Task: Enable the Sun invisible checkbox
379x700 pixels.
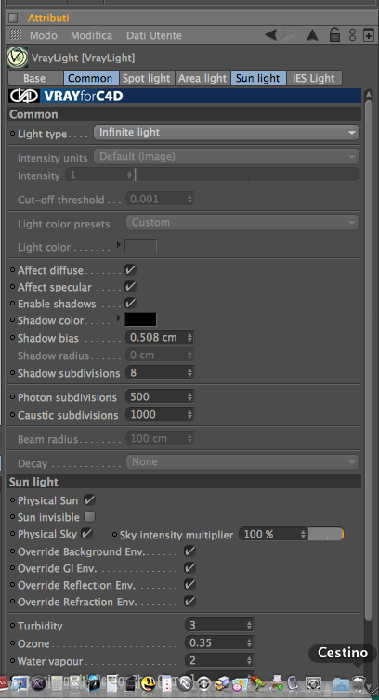Action: tap(90, 517)
